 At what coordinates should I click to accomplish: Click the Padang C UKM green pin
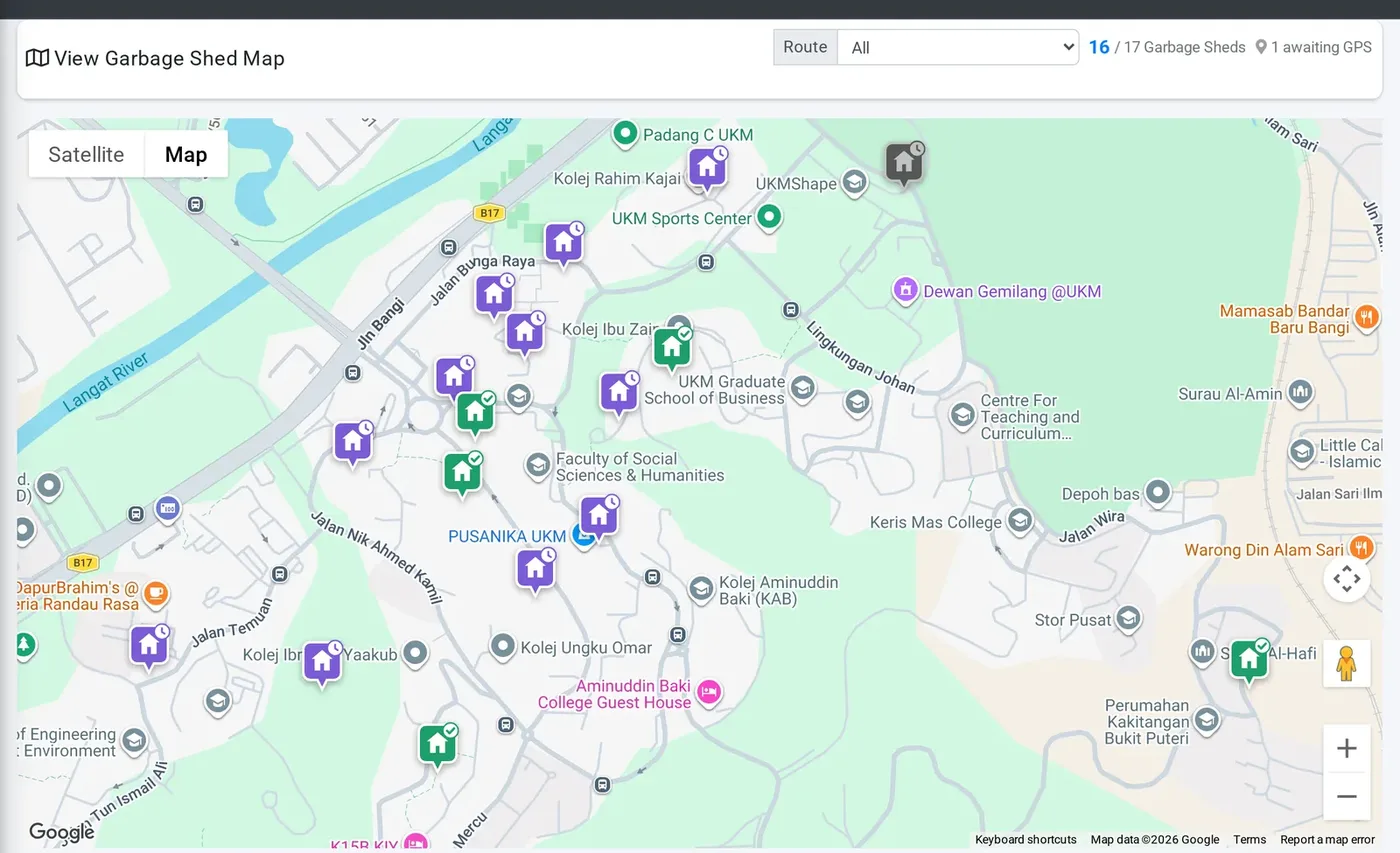coord(626,133)
